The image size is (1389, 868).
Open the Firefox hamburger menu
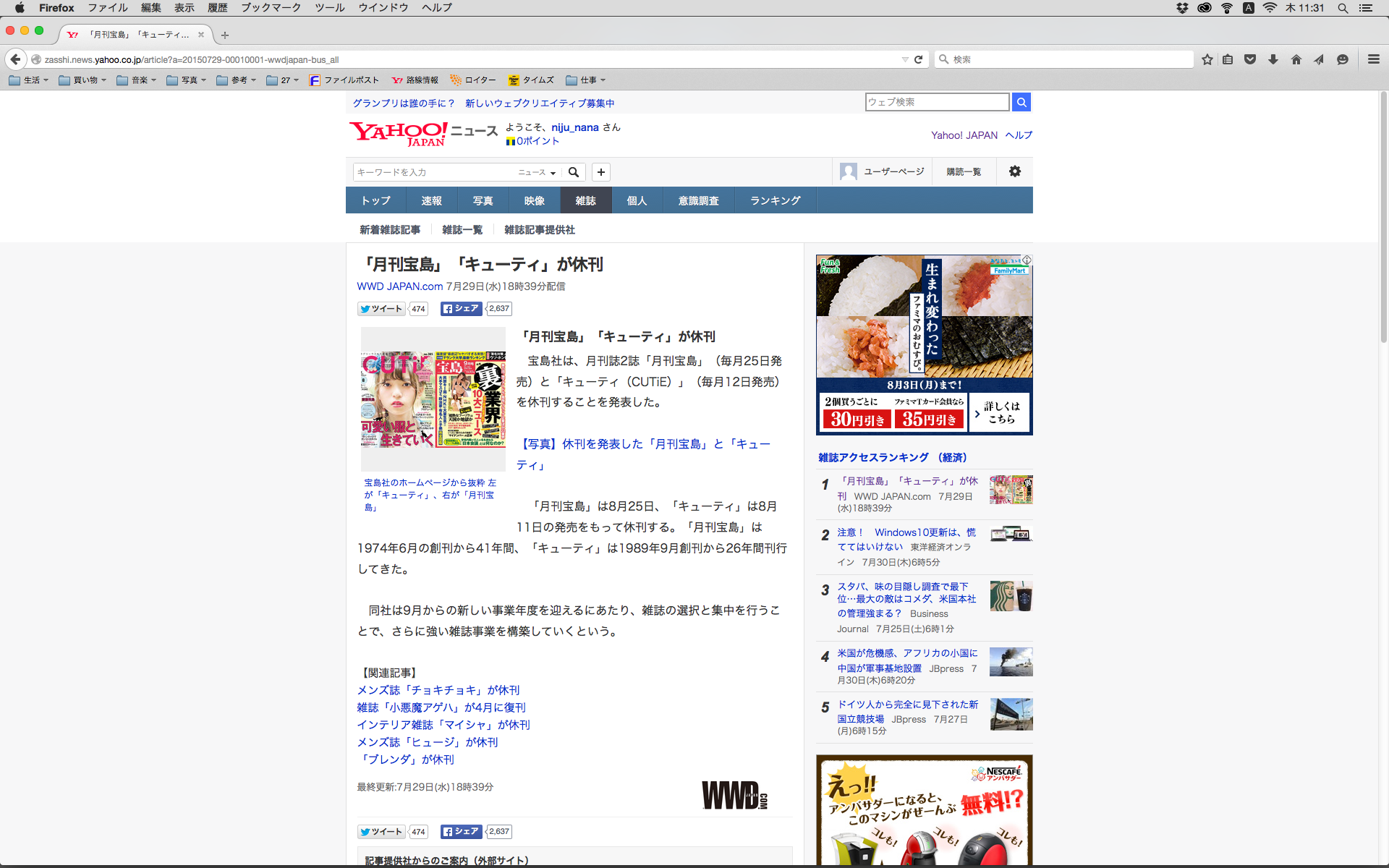point(1373,59)
